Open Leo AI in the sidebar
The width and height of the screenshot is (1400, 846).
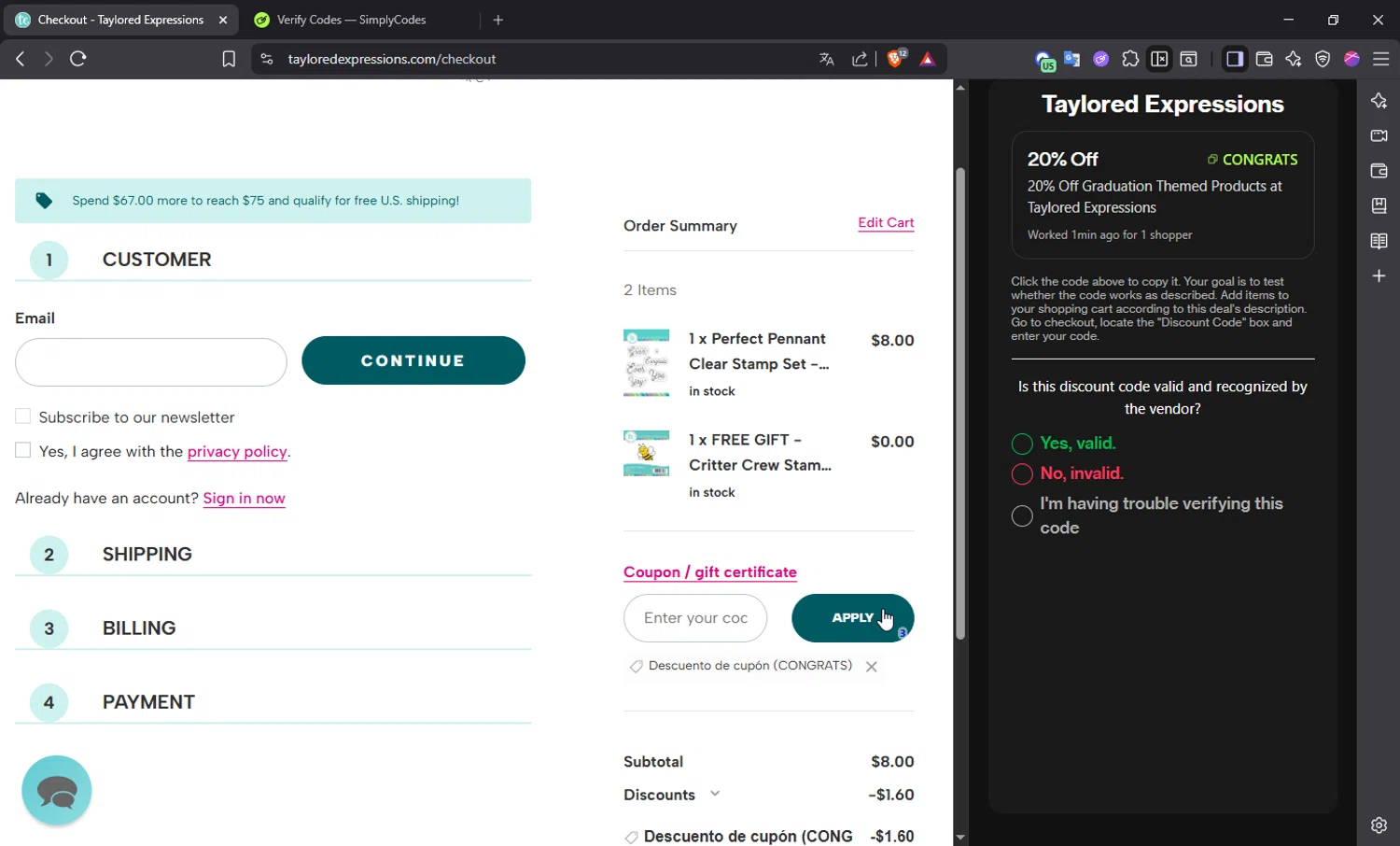pos(1379,101)
